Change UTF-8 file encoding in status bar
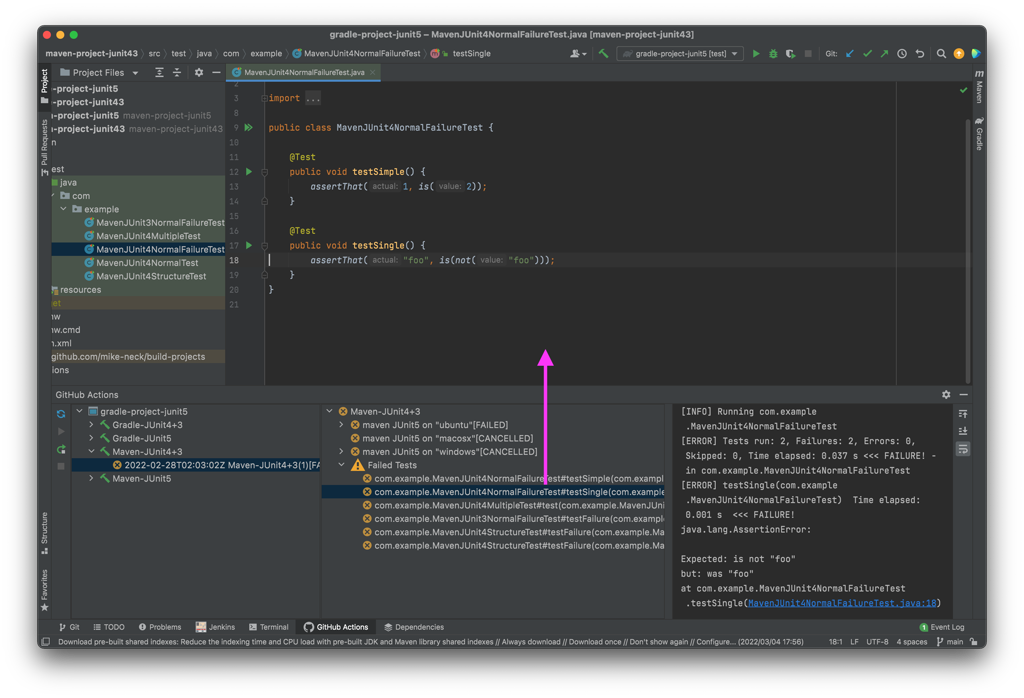 pos(877,642)
